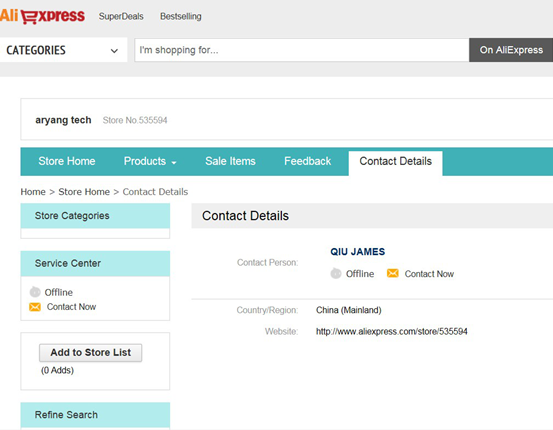Open the Products dropdown menu
Viewport: 553px width, 430px height.
click(150, 161)
